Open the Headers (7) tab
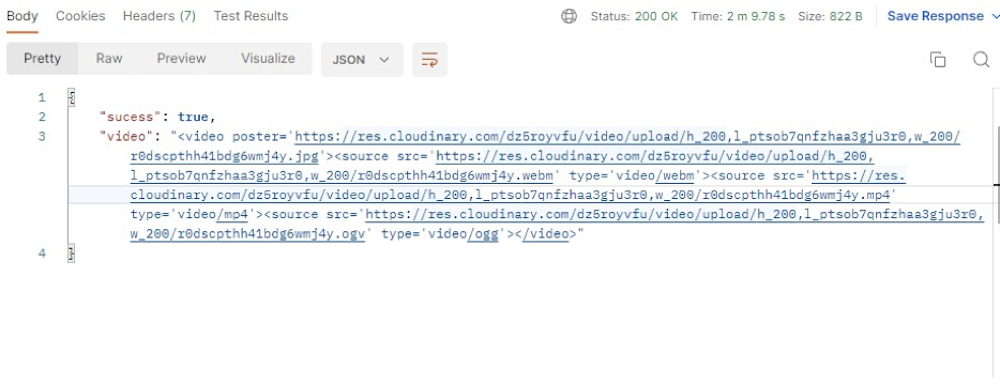1000x385 pixels. (x=159, y=16)
